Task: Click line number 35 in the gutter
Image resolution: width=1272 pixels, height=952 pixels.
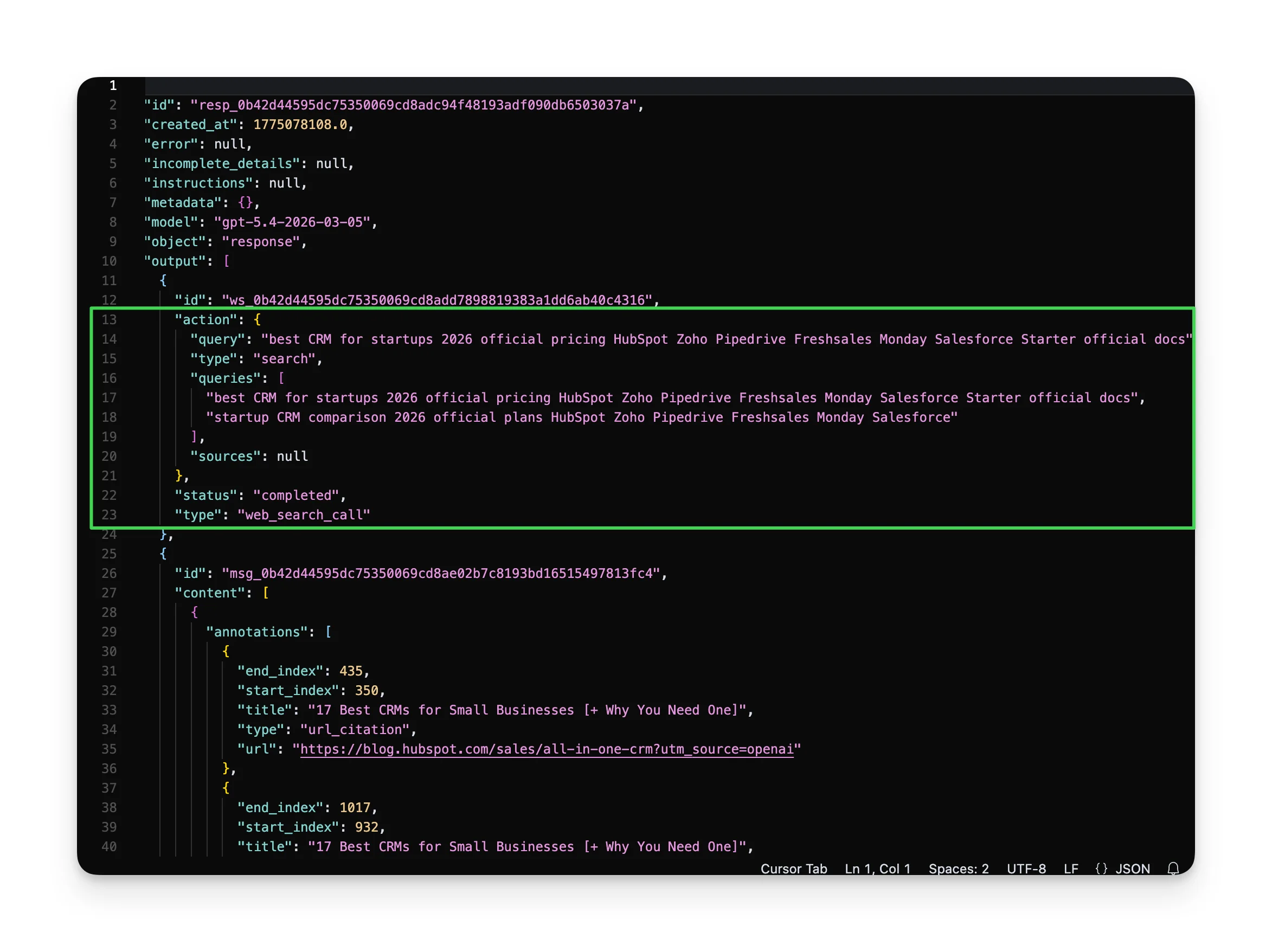Action: pyautogui.click(x=110, y=749)
